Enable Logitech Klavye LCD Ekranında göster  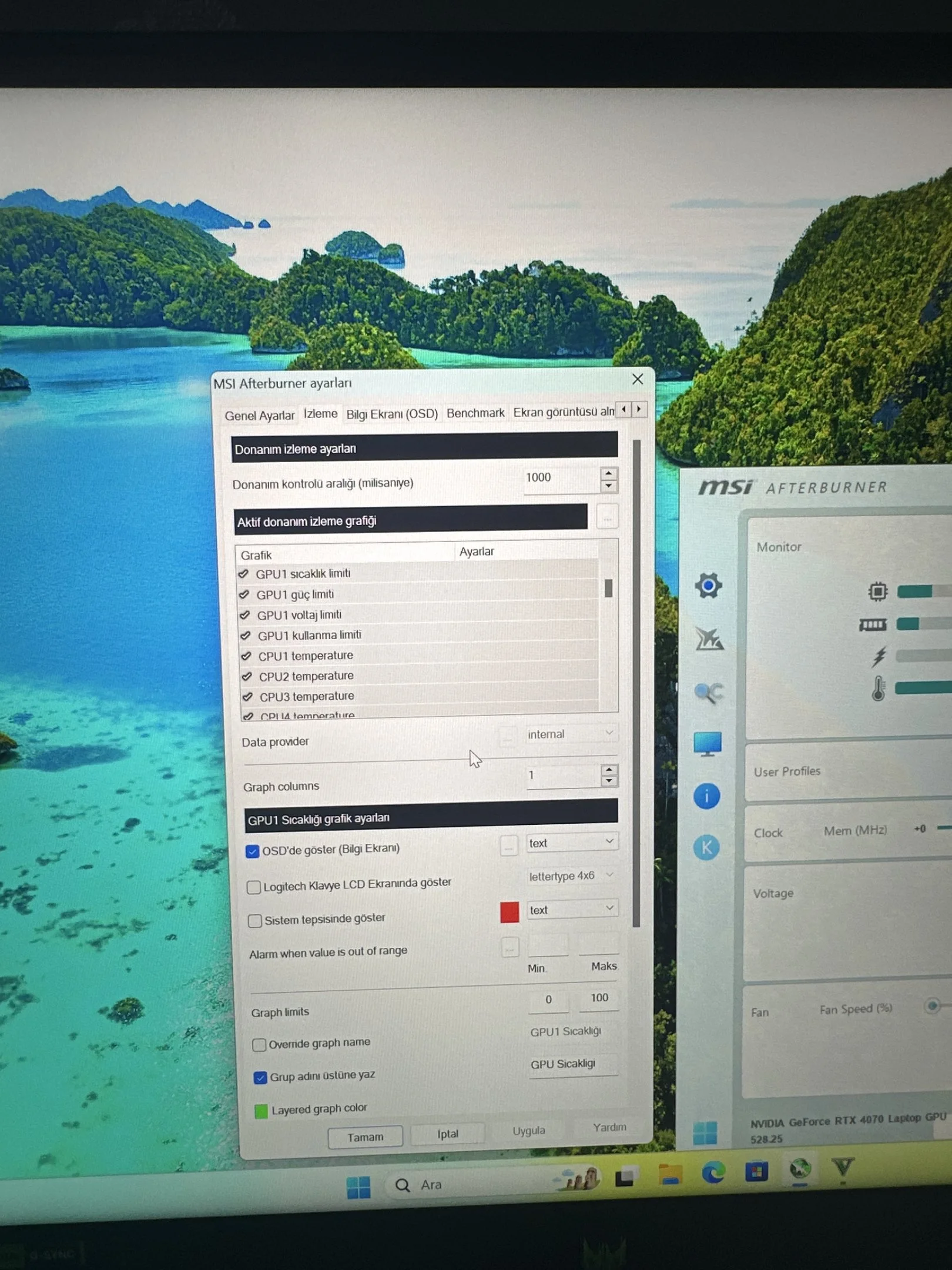coord(253,887)
